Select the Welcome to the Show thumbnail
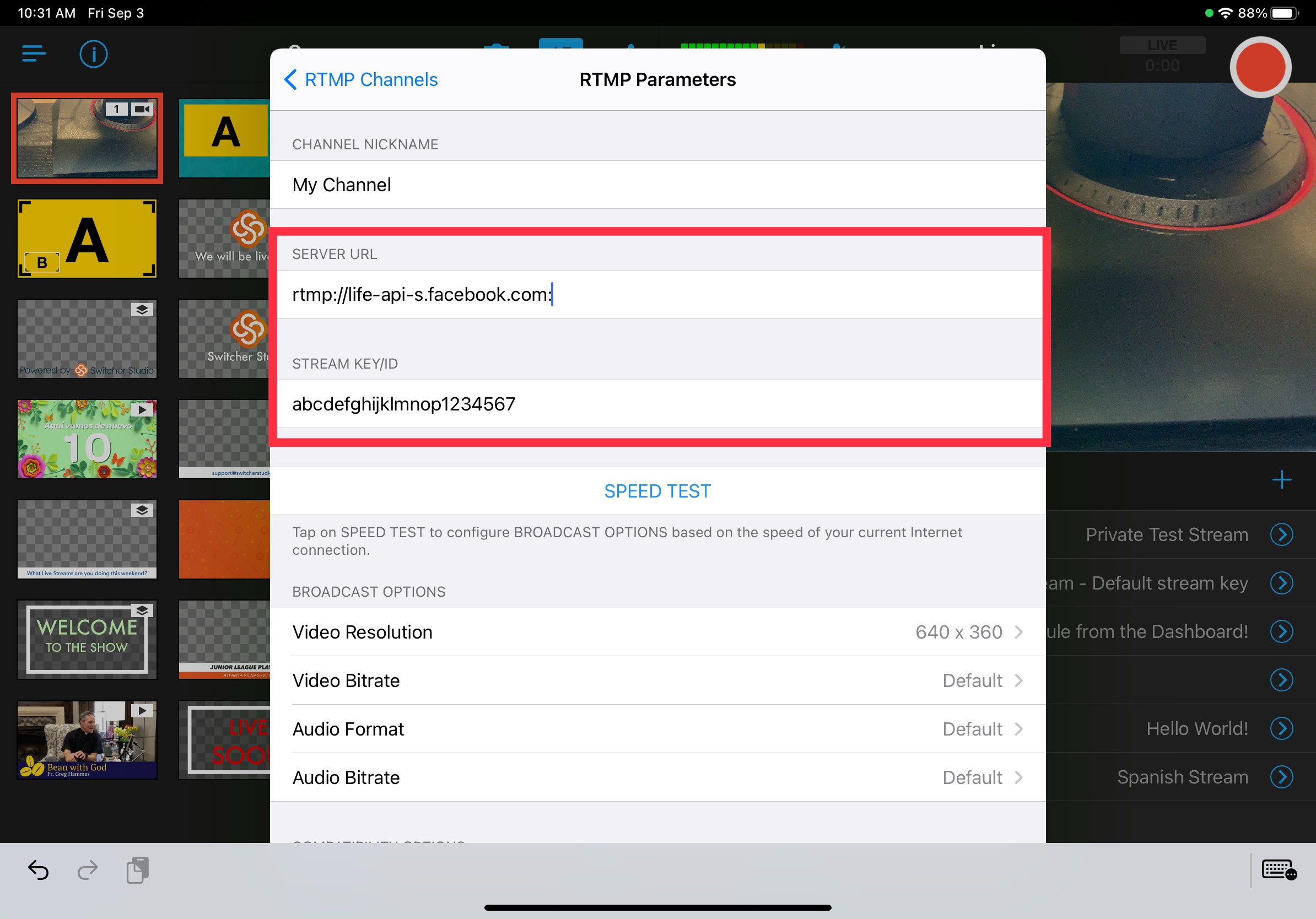The width and height of the screenshot is (1316, 919). 87,640
